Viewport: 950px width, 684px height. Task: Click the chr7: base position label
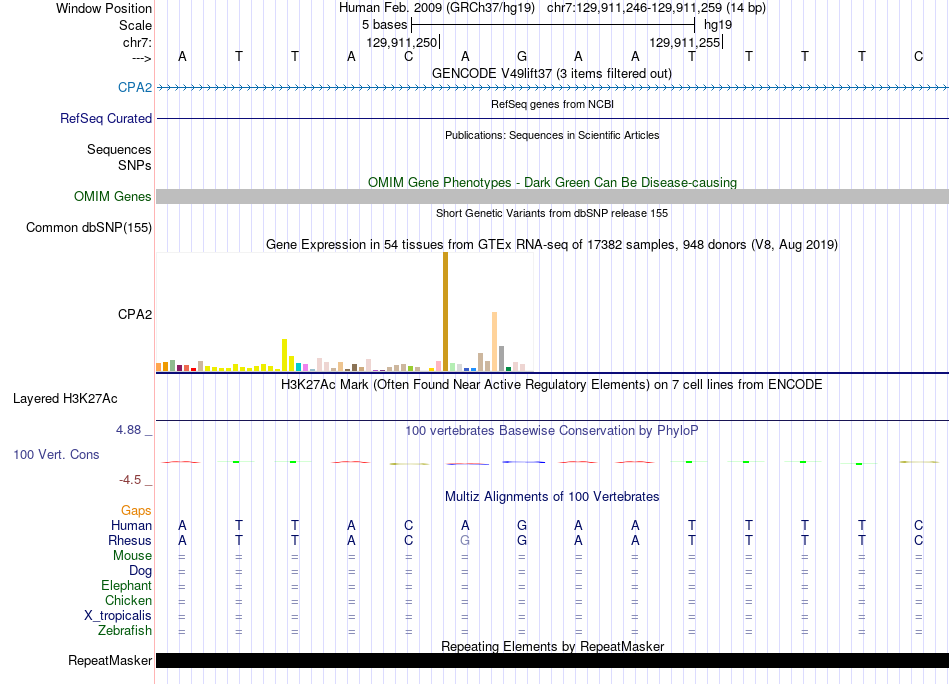[x=137, y=42]
